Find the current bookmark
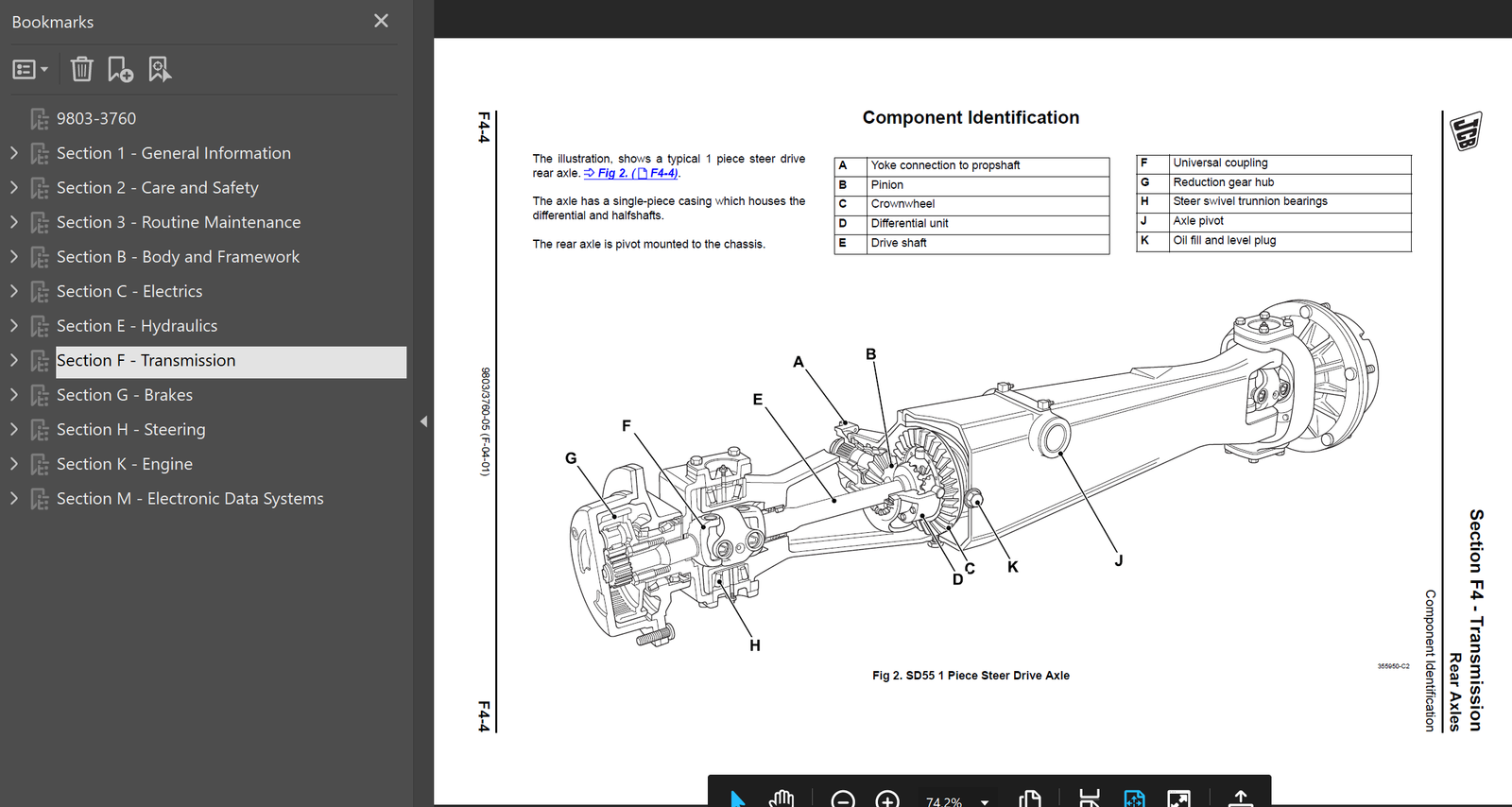 tap(160, 69)
